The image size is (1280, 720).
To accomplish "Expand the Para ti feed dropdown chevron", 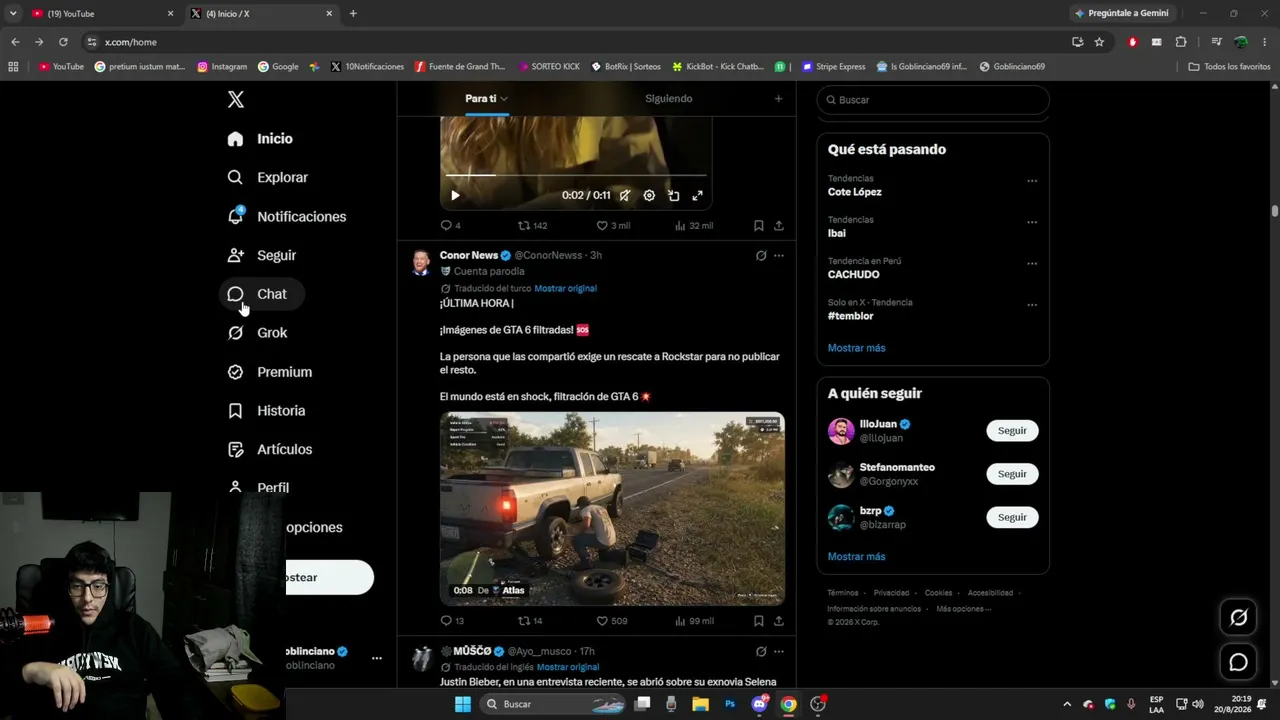I will tap(504, 99).
